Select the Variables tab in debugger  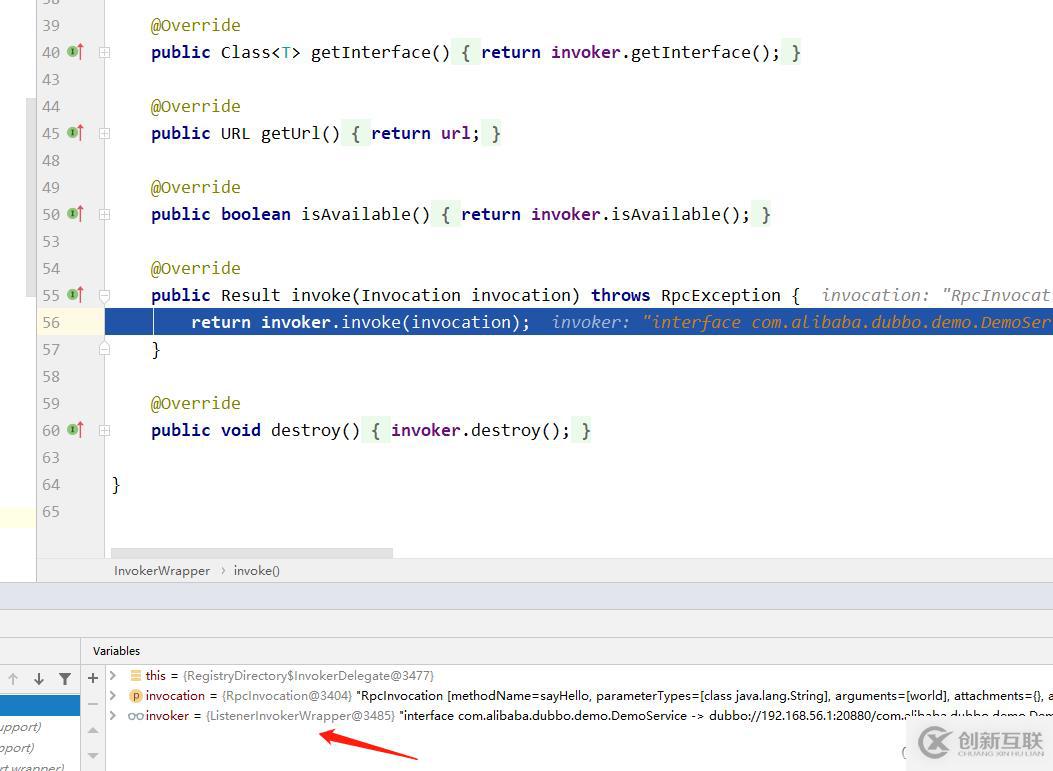tap(117, 651)
